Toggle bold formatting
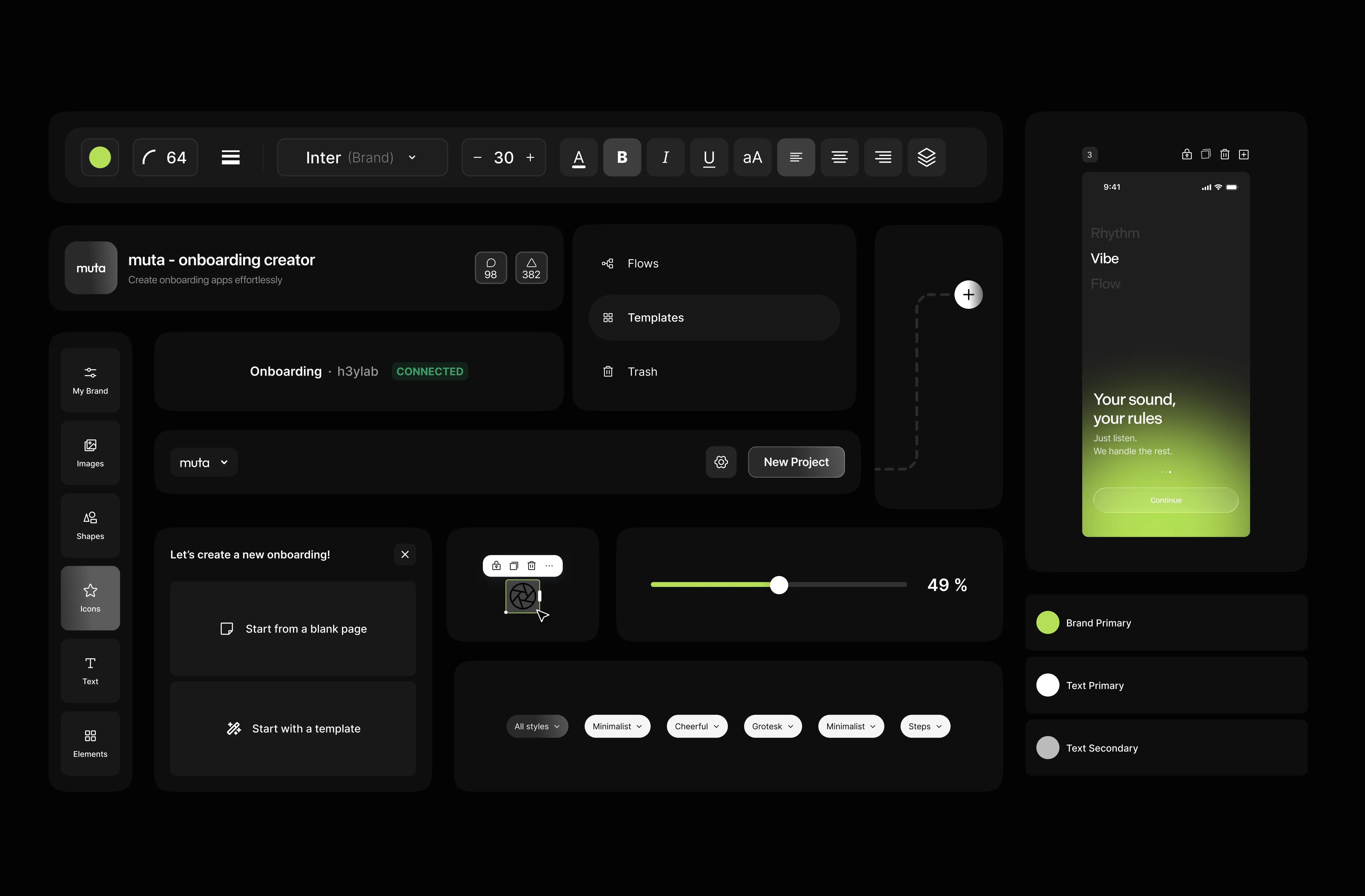 [x=622, y=157]
